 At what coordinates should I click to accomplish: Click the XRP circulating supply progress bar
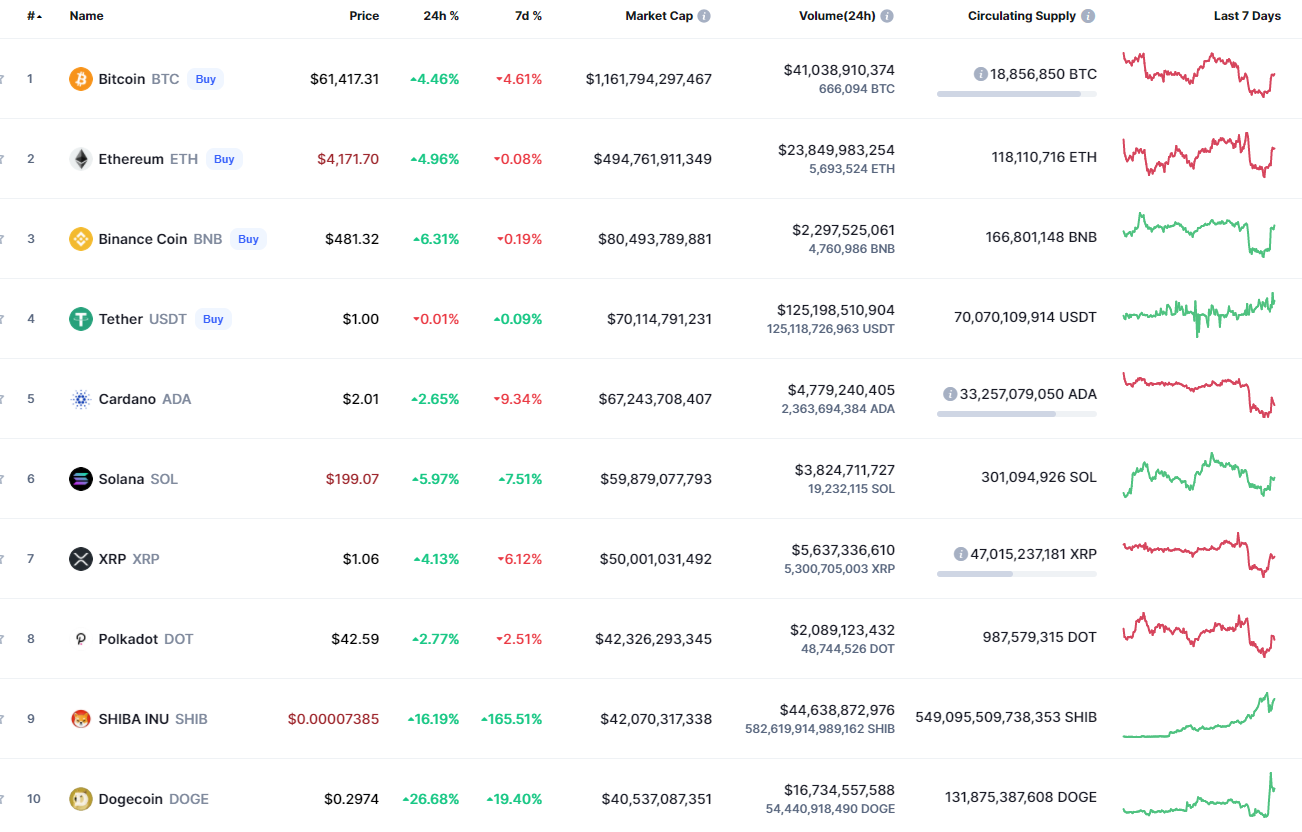[1017, 574]
